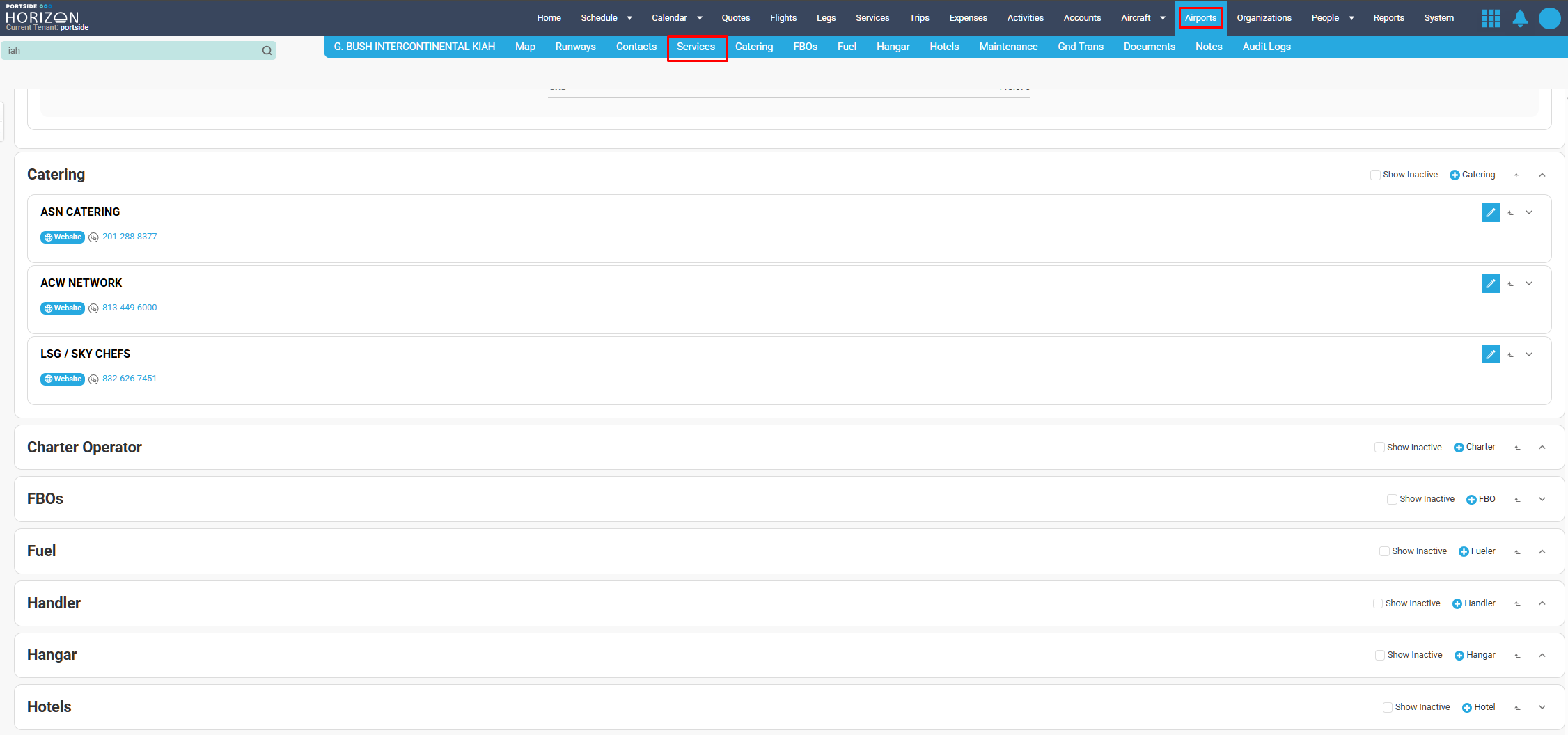
Task: Enable Show Inactive for Catering
Action: (x=1375, y=175)
